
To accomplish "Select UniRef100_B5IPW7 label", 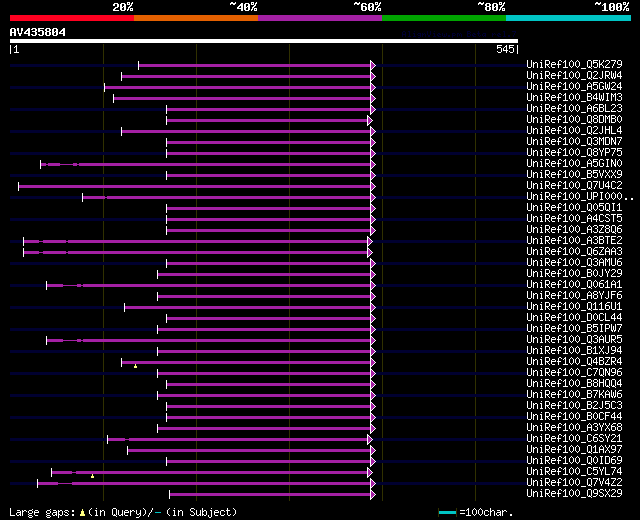I will 574,329.
